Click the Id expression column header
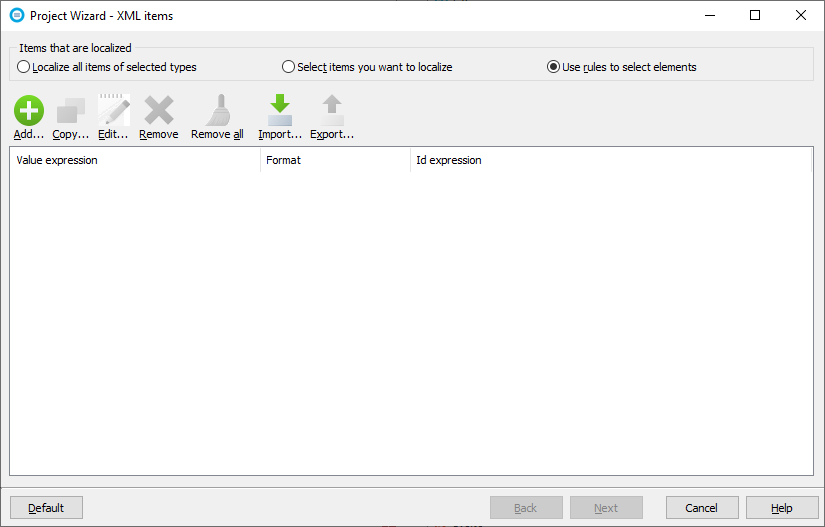Viewport: 825px width, 527px height. click(610, 160)
